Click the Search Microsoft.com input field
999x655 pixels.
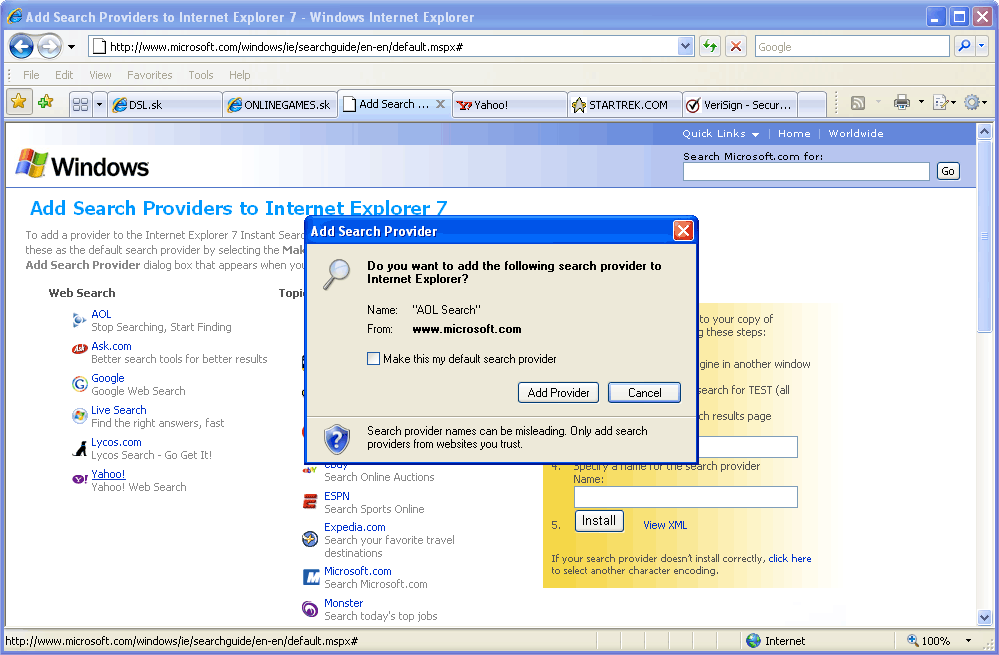point(806,171)
